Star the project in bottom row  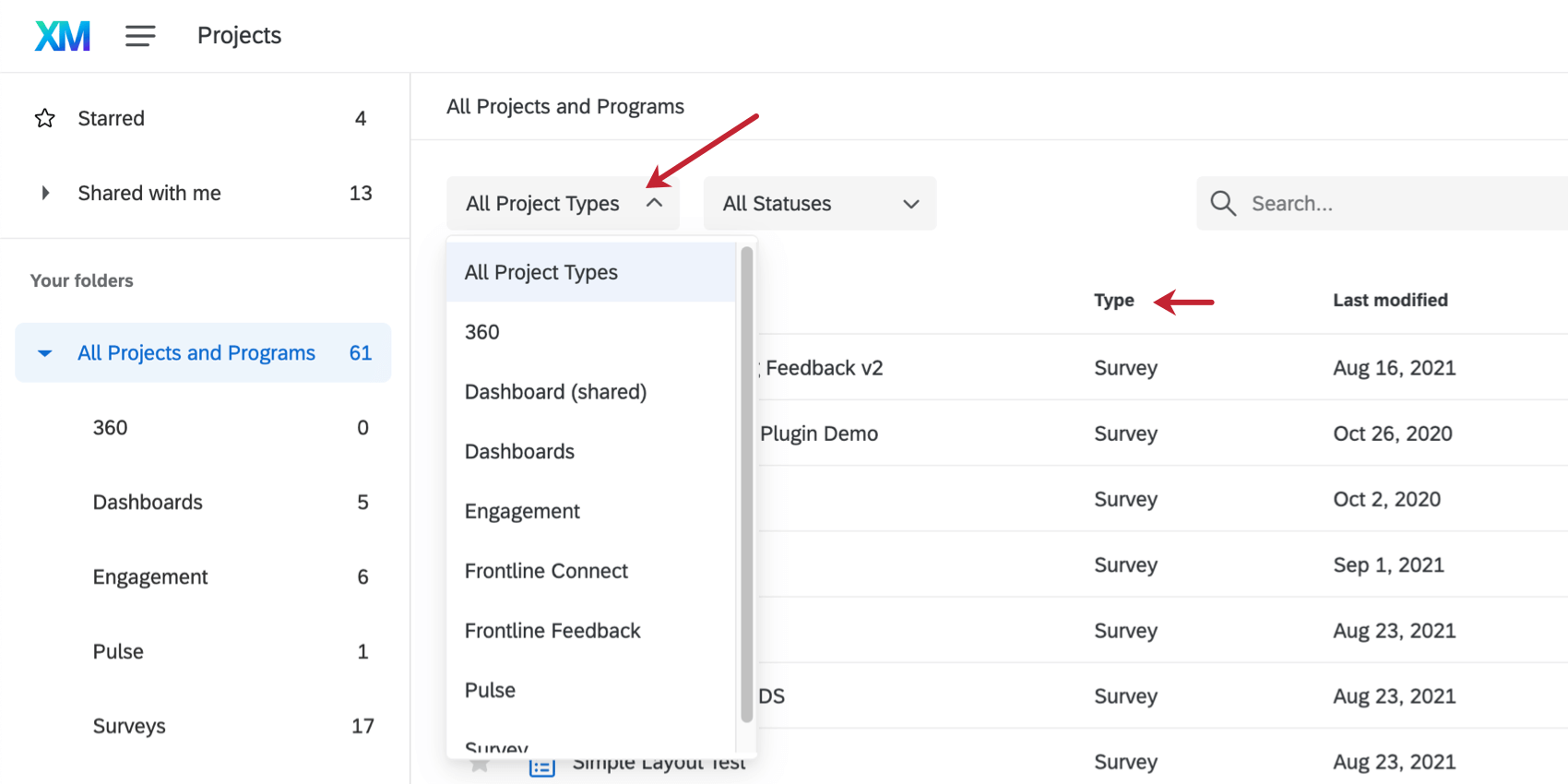tap(480, 766)
